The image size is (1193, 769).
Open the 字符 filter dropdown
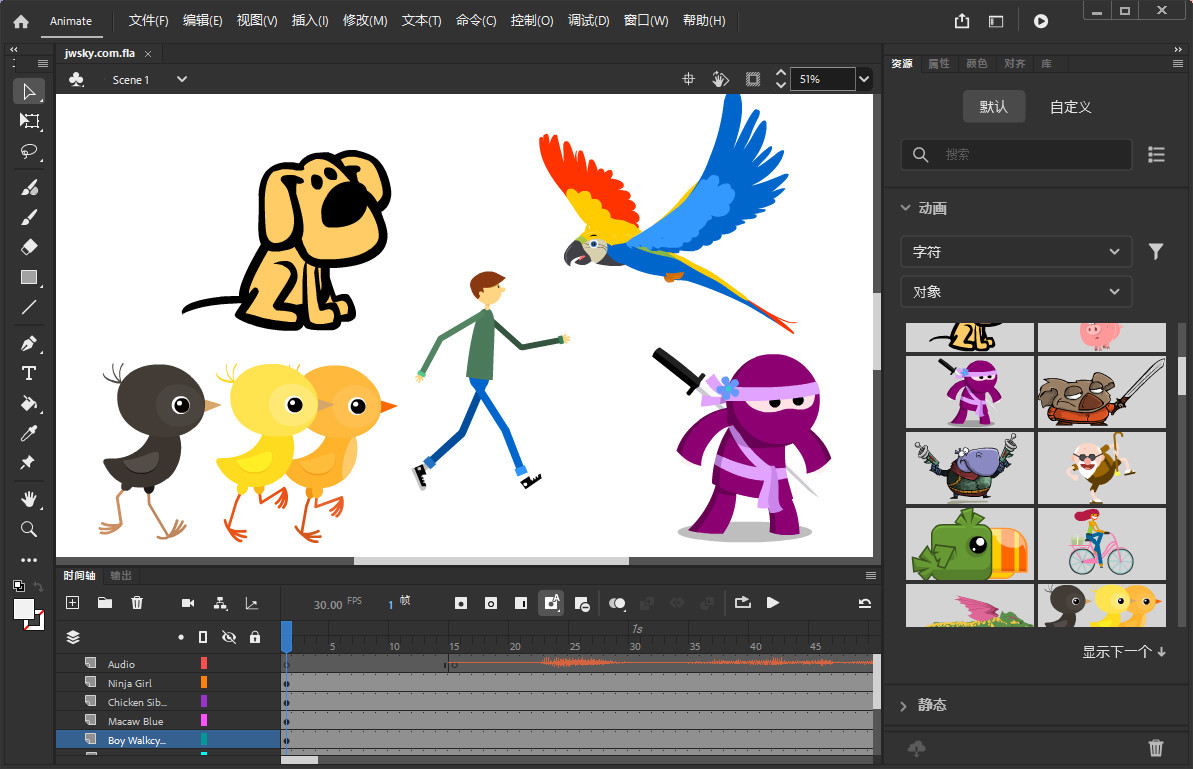[1016, 251]
